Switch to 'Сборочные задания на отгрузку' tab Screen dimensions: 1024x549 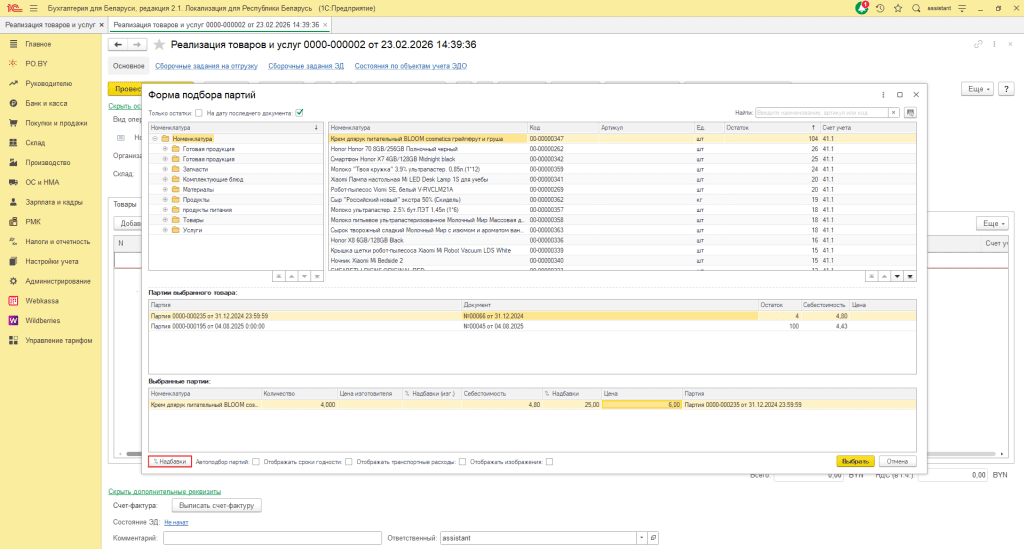coord(204,66)
